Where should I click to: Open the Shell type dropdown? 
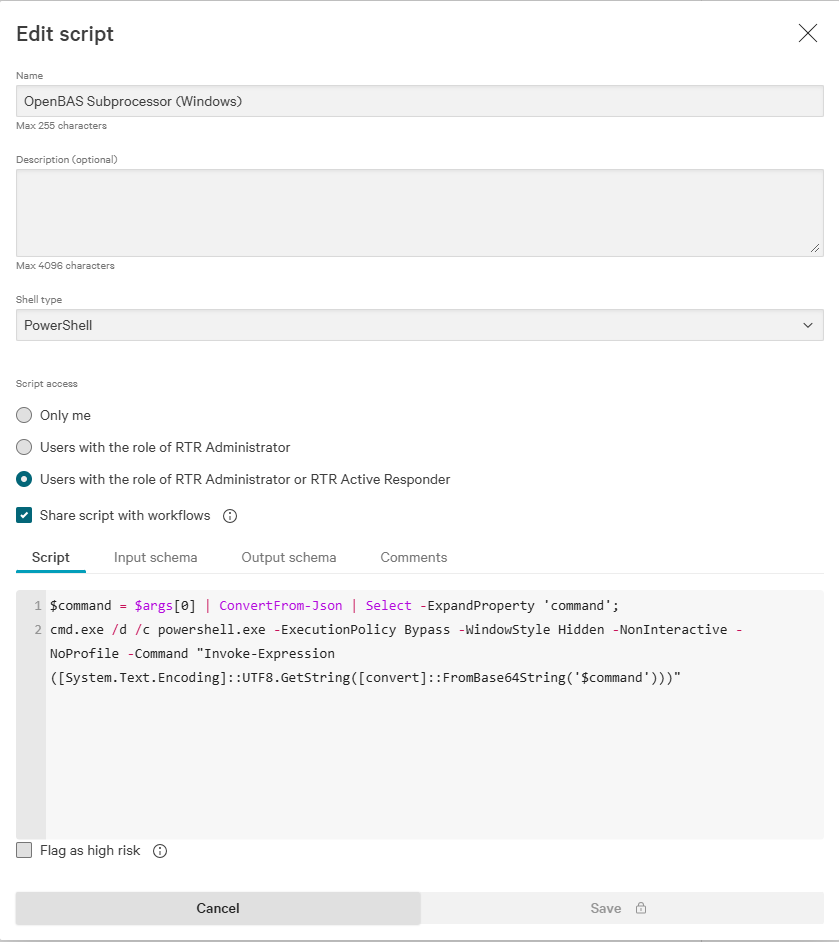point(419,325)
